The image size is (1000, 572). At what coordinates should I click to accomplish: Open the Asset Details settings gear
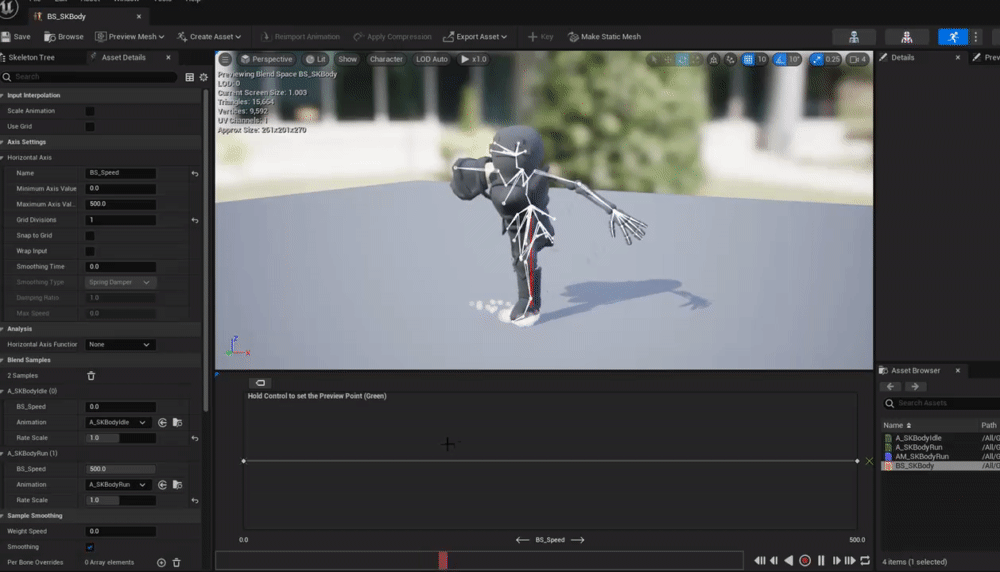(x=203, y=77)
